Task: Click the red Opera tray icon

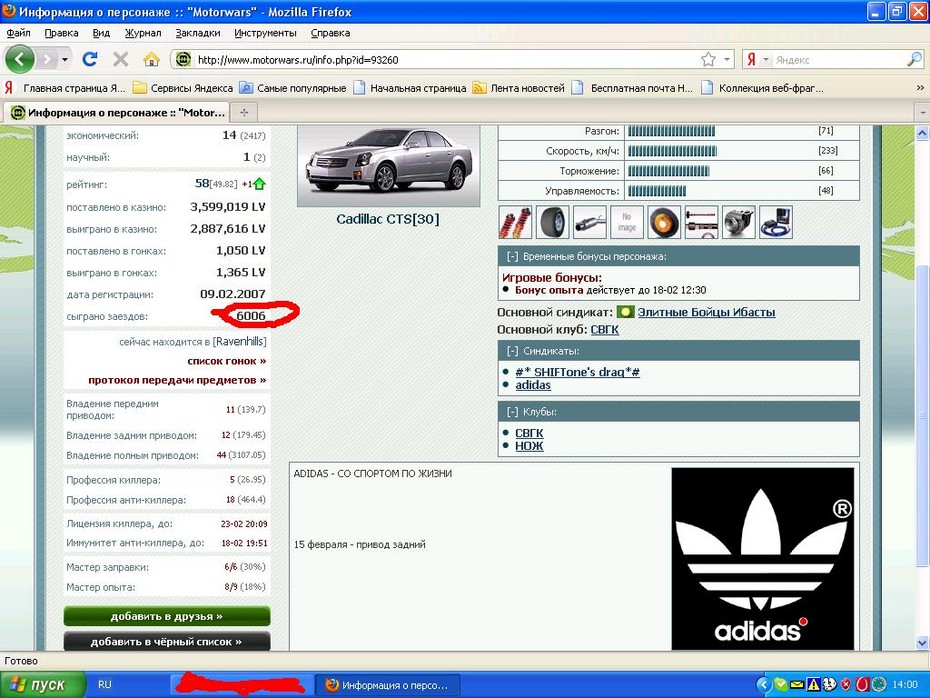Action: (862, 685)
